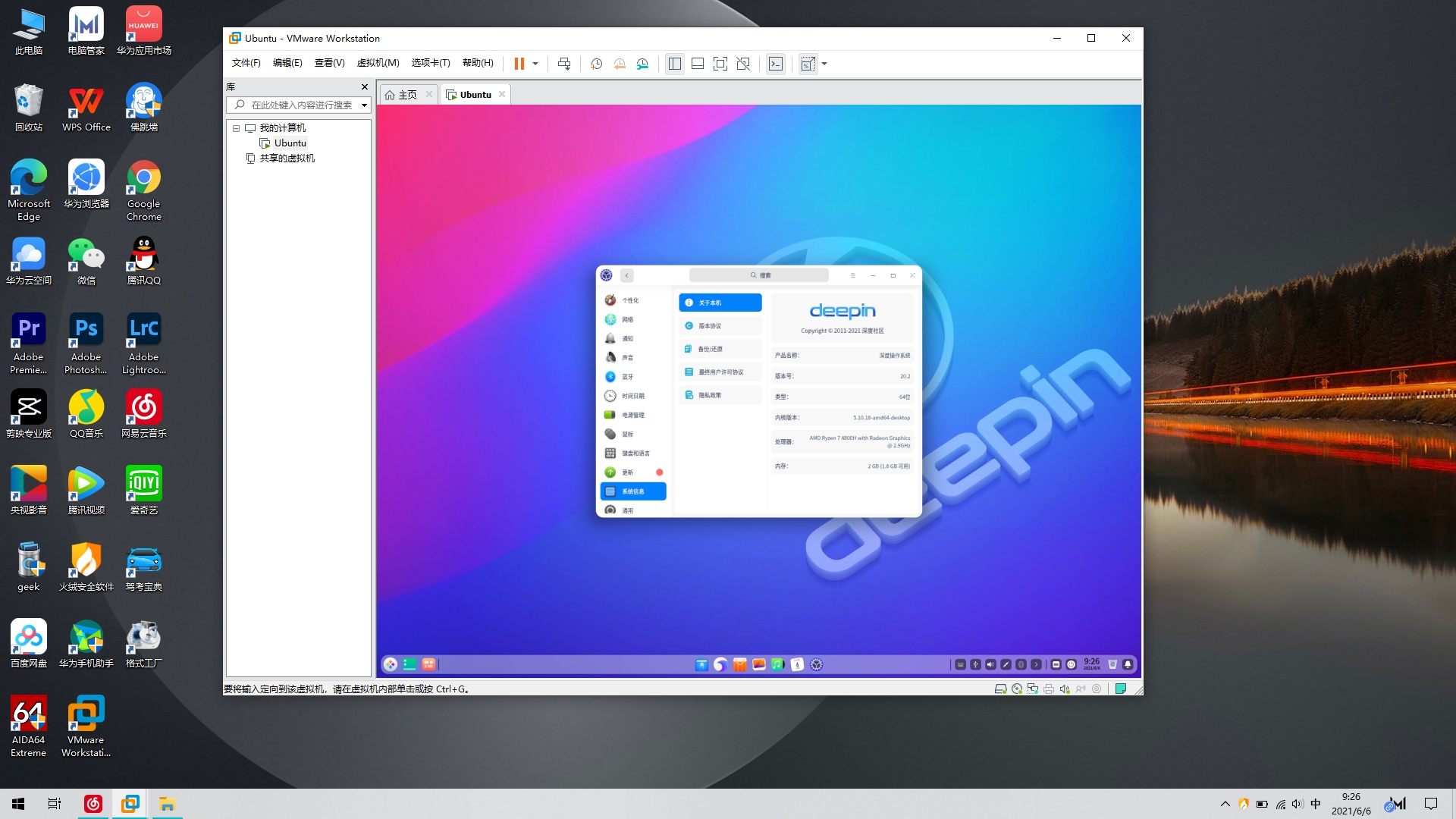The width and height of the screenshot is (1456, 819).
Task: Toggle the library sidebar view button
Action: 675,64
